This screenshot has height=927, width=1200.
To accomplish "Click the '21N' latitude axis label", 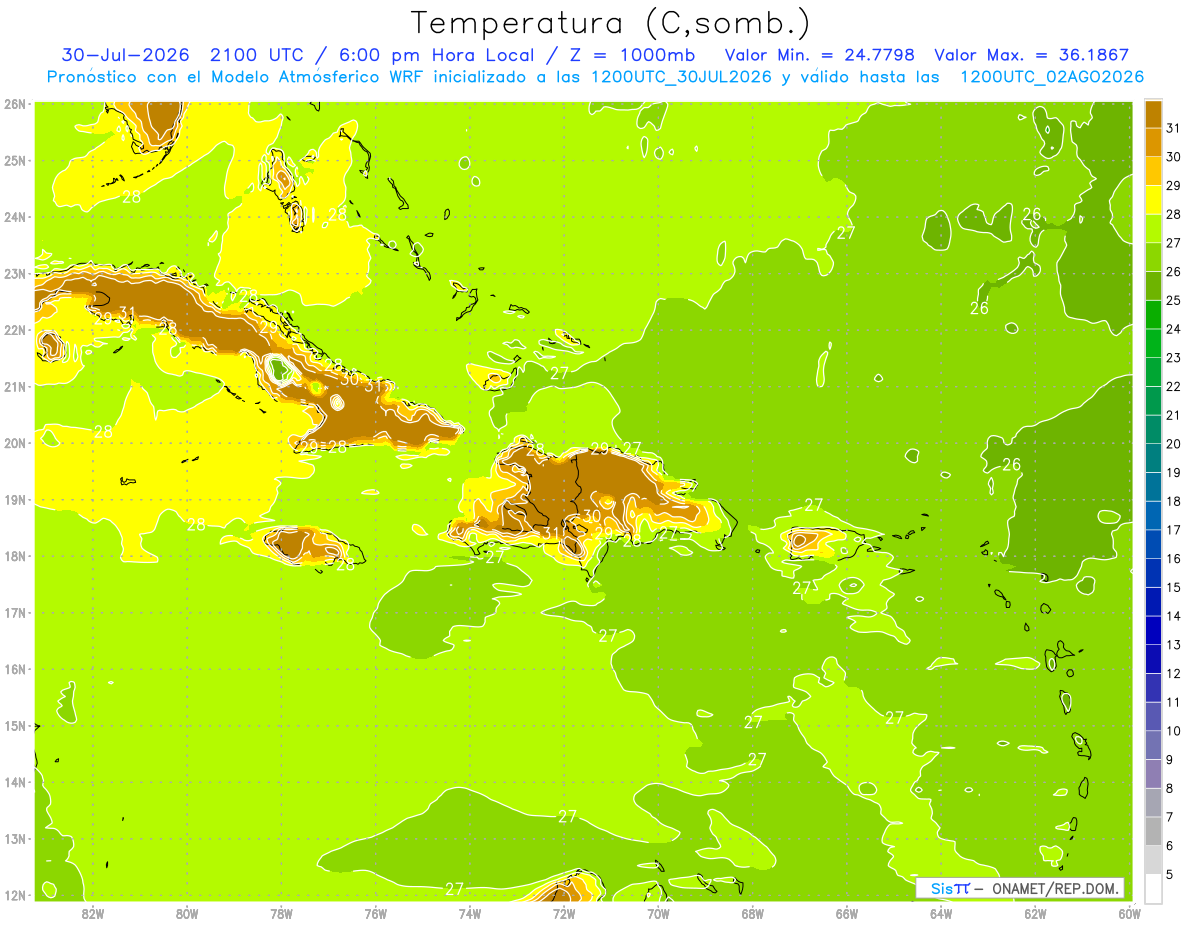I will pos(15,386).
